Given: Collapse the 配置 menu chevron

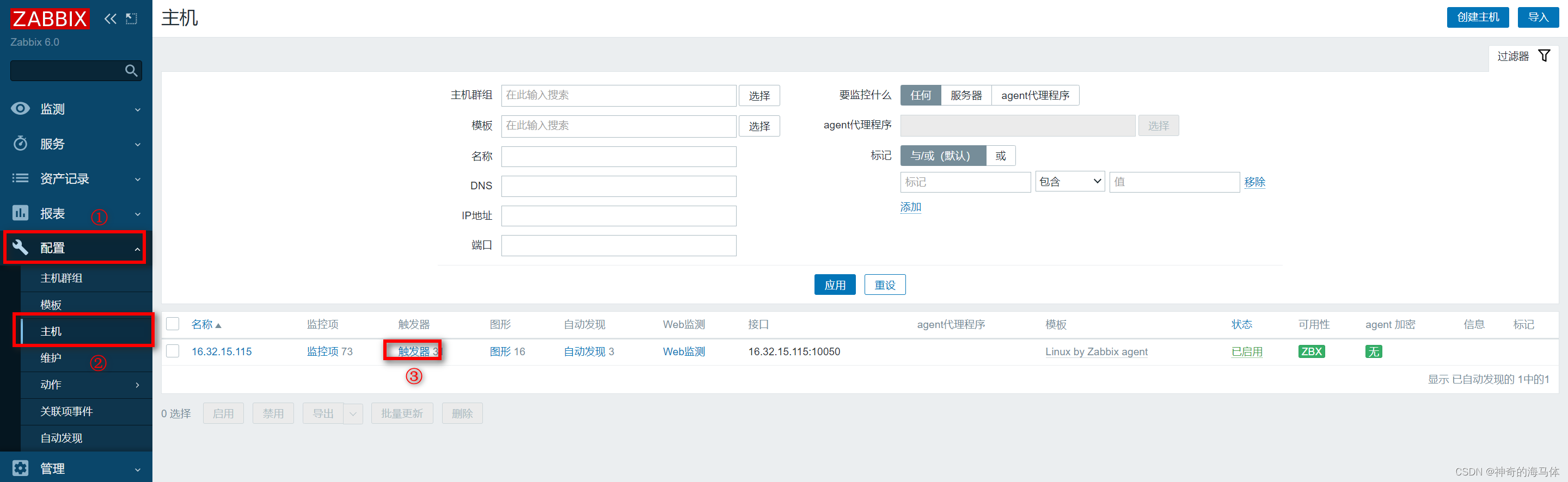Looking at the screenshot, I should [138, 249].
